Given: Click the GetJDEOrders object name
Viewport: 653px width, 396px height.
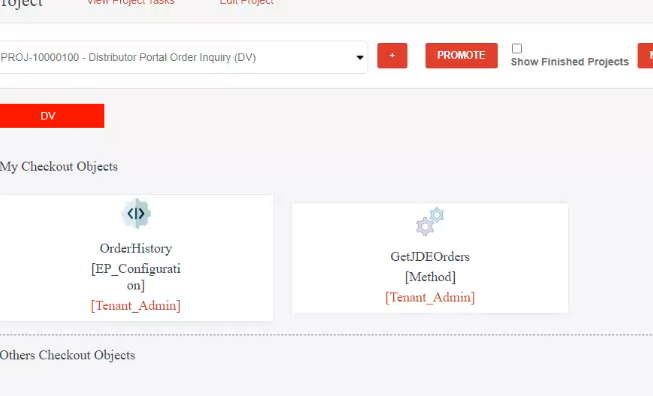Looking at the screenshot, I should click(430, 257).
